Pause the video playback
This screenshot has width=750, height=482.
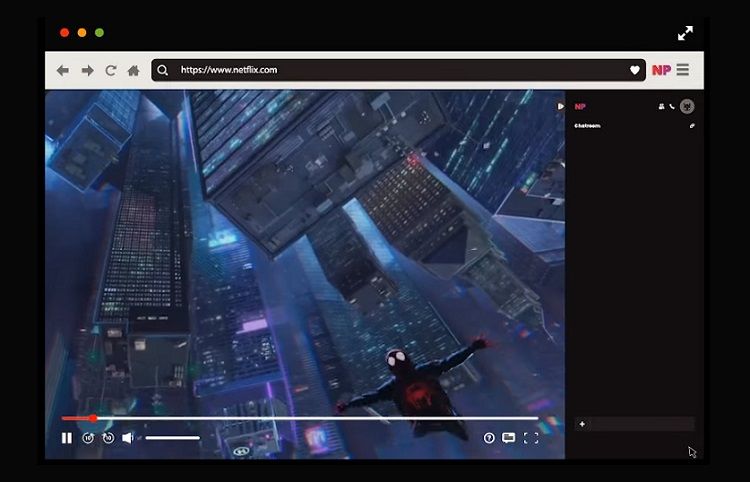[x=67, y=438]
